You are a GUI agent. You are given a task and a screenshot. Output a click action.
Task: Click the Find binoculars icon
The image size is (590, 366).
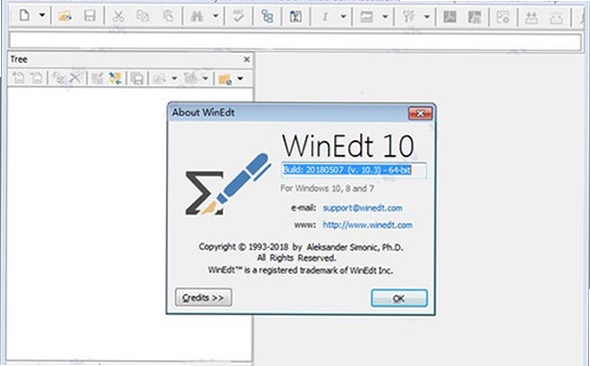tap(197, 16)
